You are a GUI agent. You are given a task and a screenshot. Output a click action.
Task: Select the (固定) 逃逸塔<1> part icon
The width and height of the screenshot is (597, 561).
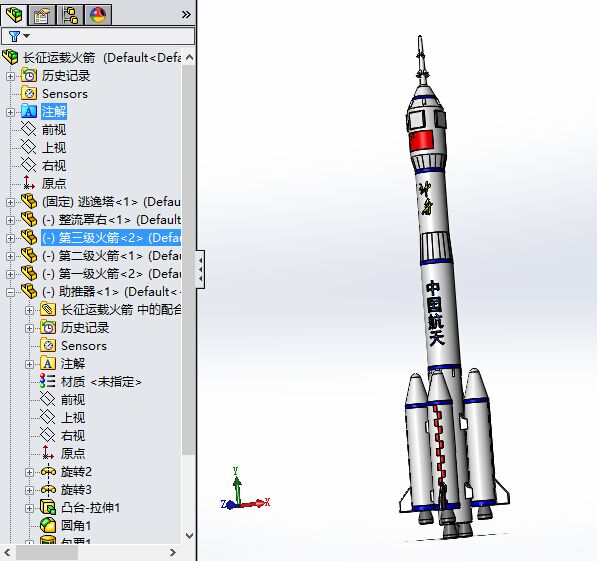pos(29,201)
